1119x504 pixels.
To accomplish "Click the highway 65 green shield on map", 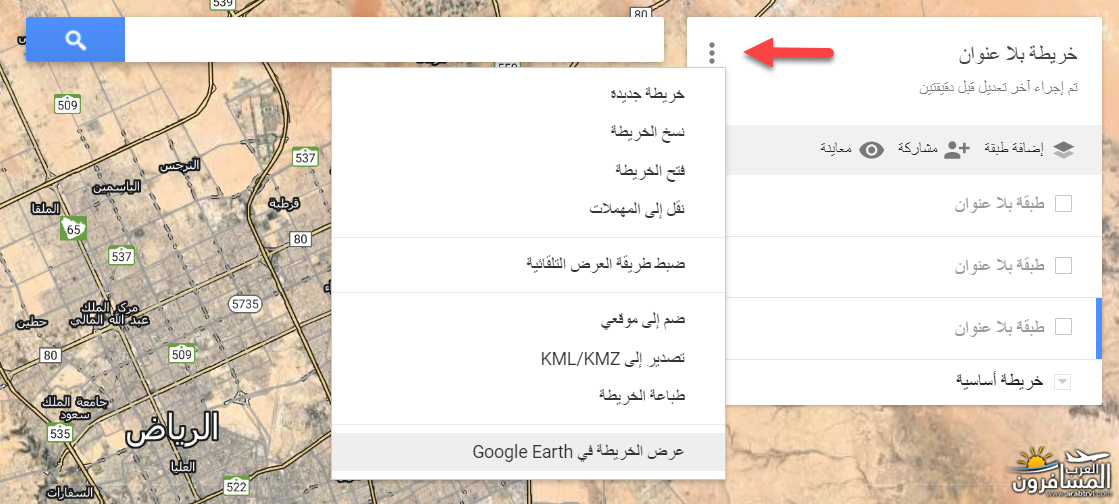I will coord(72,228).
